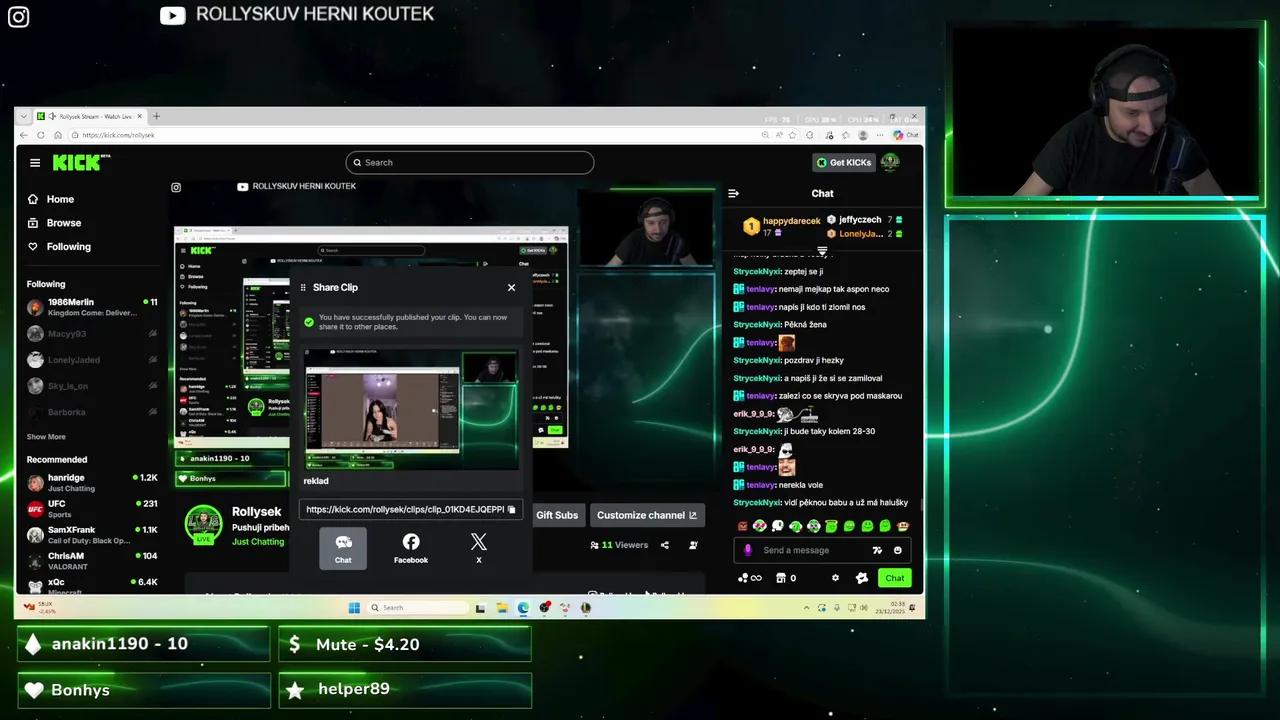Click StrycekNyxi username in 'Pěkná žena' message
The image size is (1280, 720).
point(757,325)
